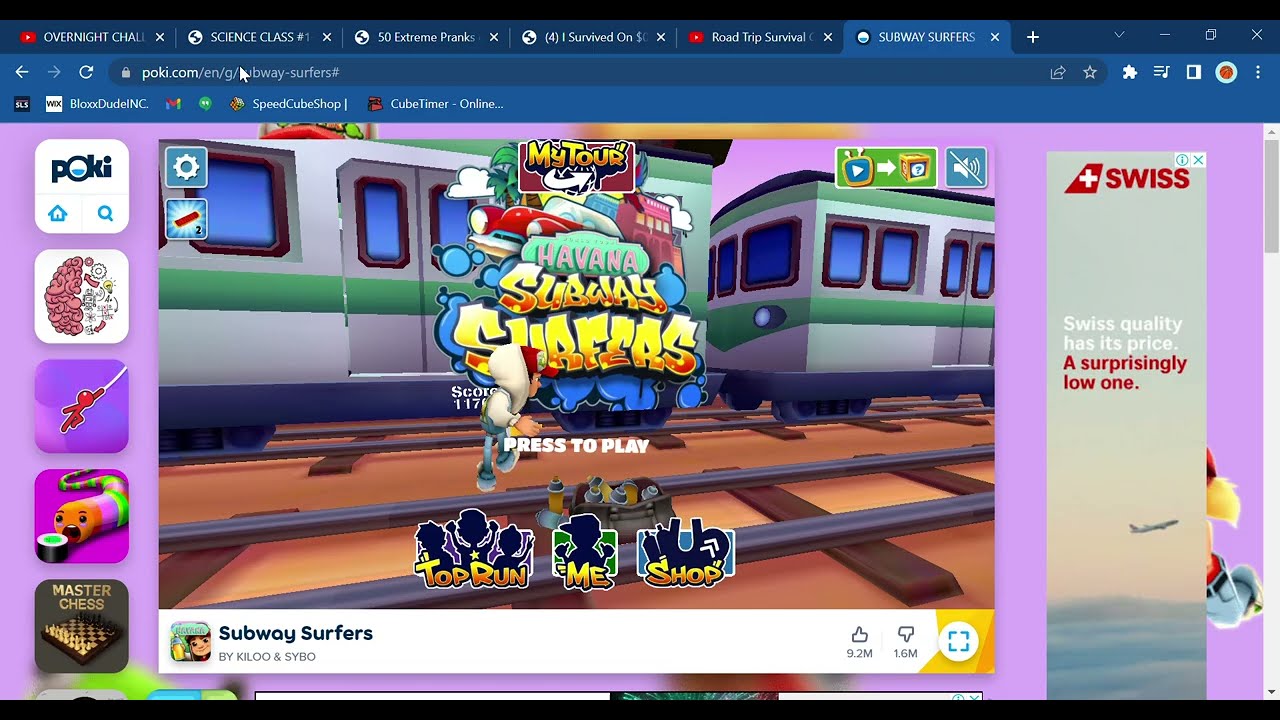1280x720 pixels.
Task: Open Poki search magnifier
Action: (x=105, y=213)
